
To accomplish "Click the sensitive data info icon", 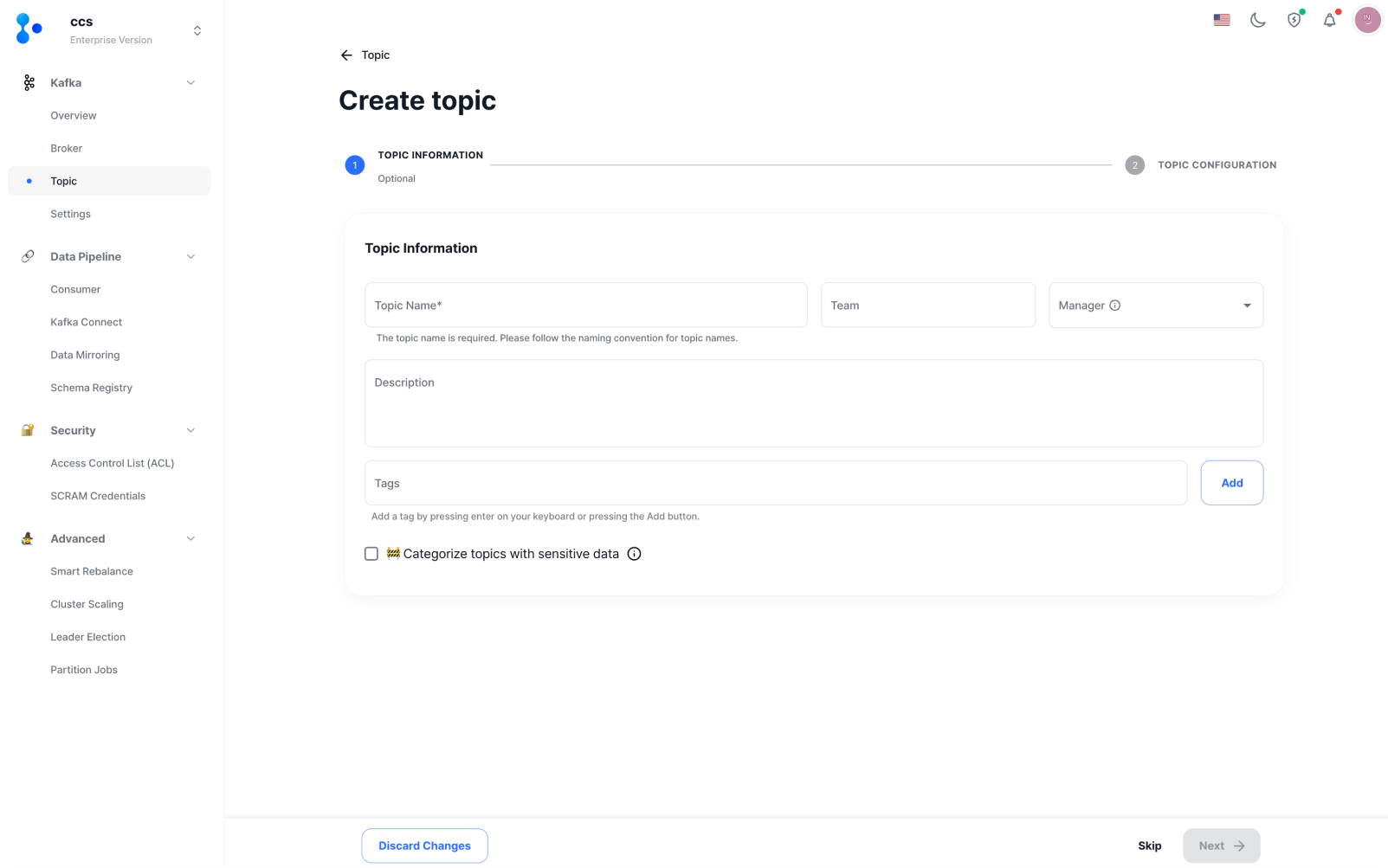I will pyautogui.click(x=634, y=554).
